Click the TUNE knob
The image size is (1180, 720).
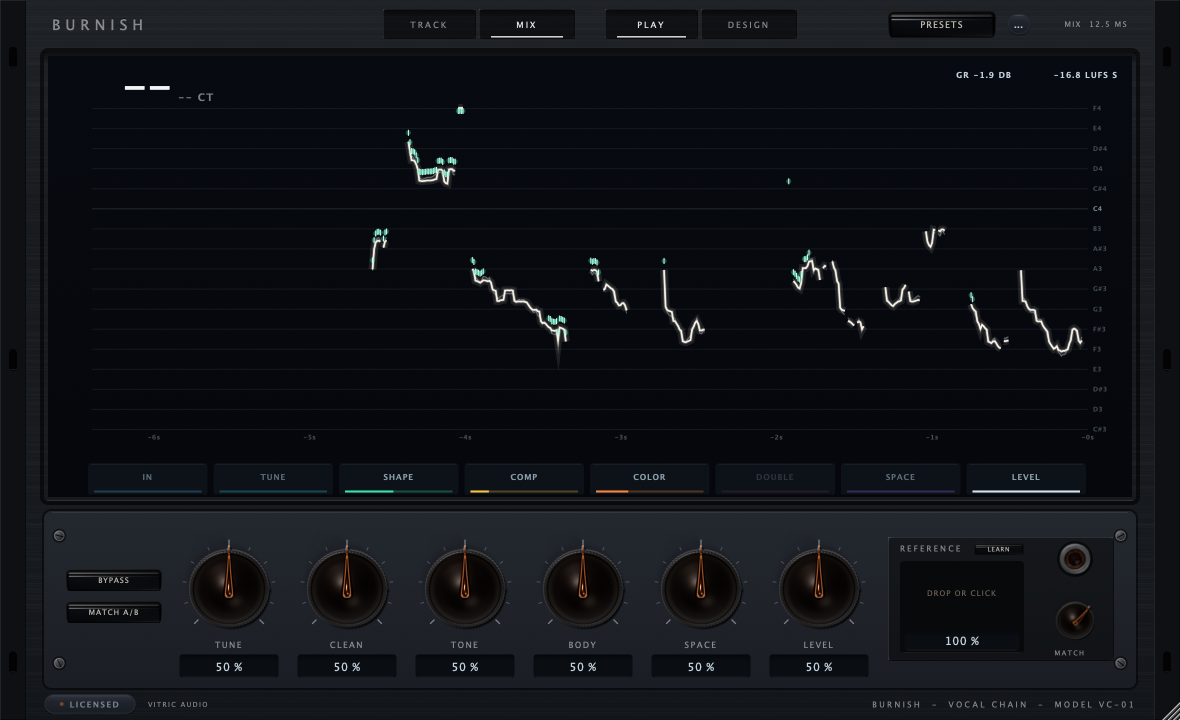(x=229, y=588)
